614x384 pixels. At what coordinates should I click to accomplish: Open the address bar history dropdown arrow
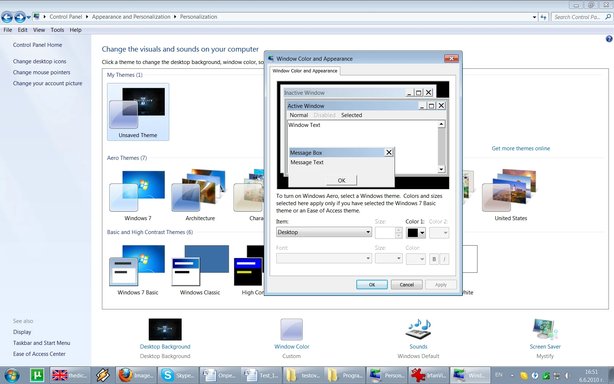pyautogui.click(x=534, y=17)
